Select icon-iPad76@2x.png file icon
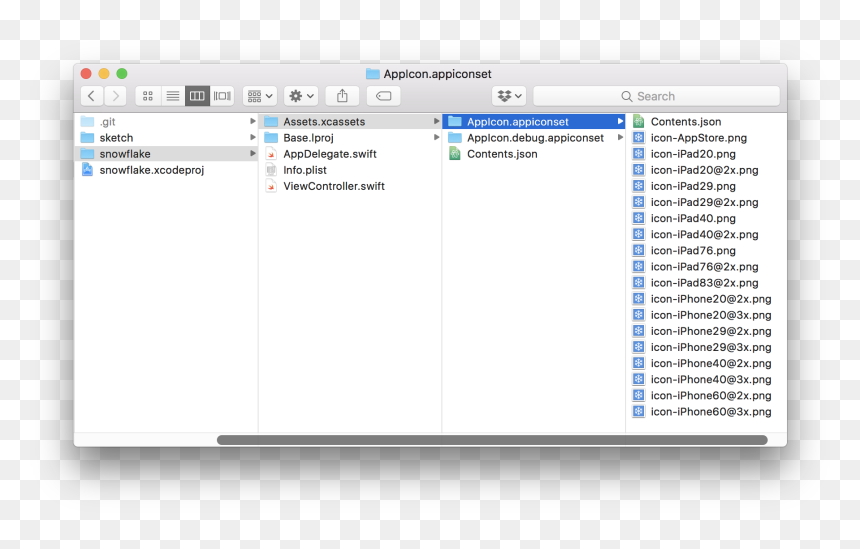The image size is (860, 549). point(638,266)
